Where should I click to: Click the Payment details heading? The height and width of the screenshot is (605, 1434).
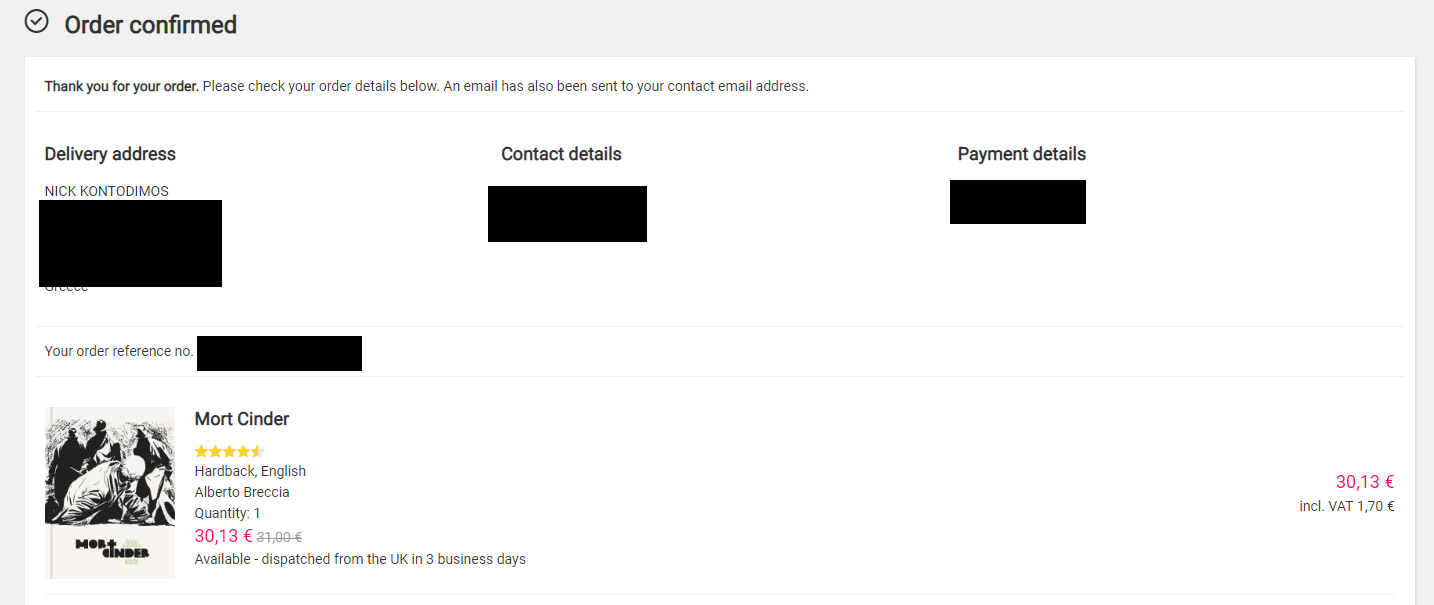click(1022, 154)
